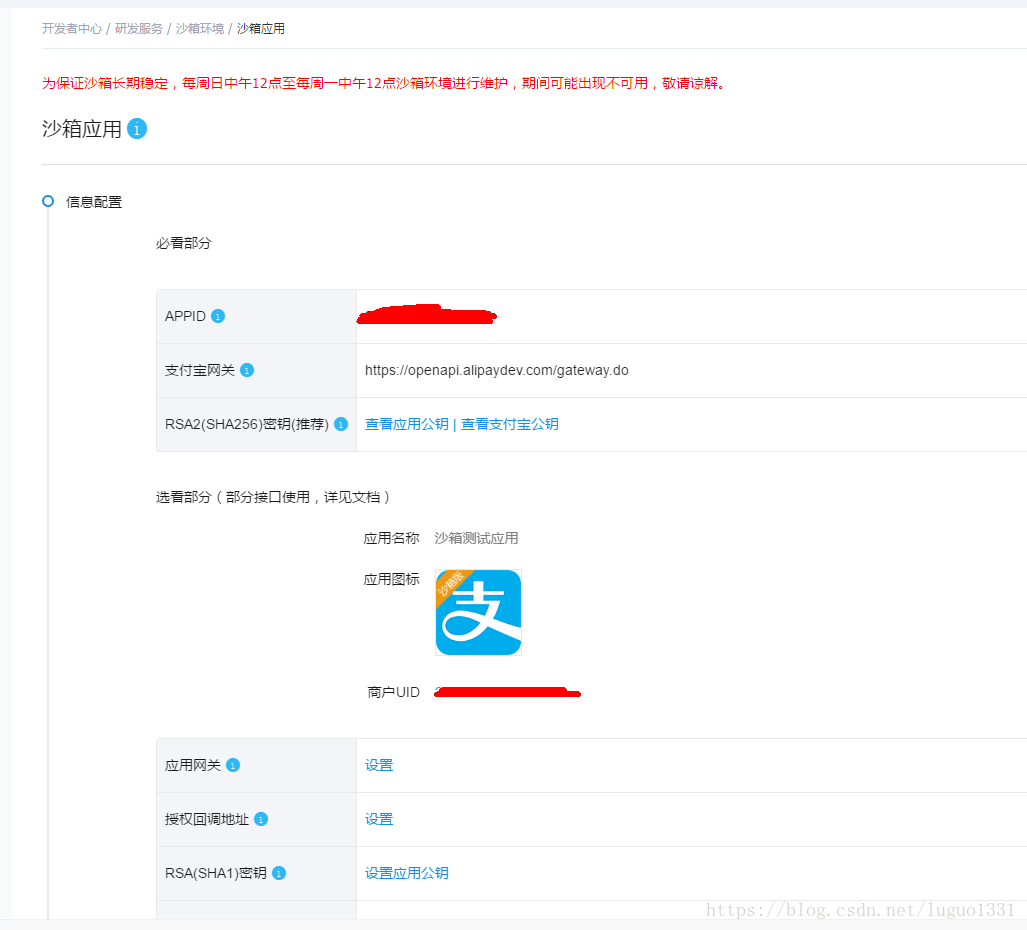This screenshot has height=930, width=1027.
Task: Click the info icon next to 支付宝网关
Action: coord(247,371)
